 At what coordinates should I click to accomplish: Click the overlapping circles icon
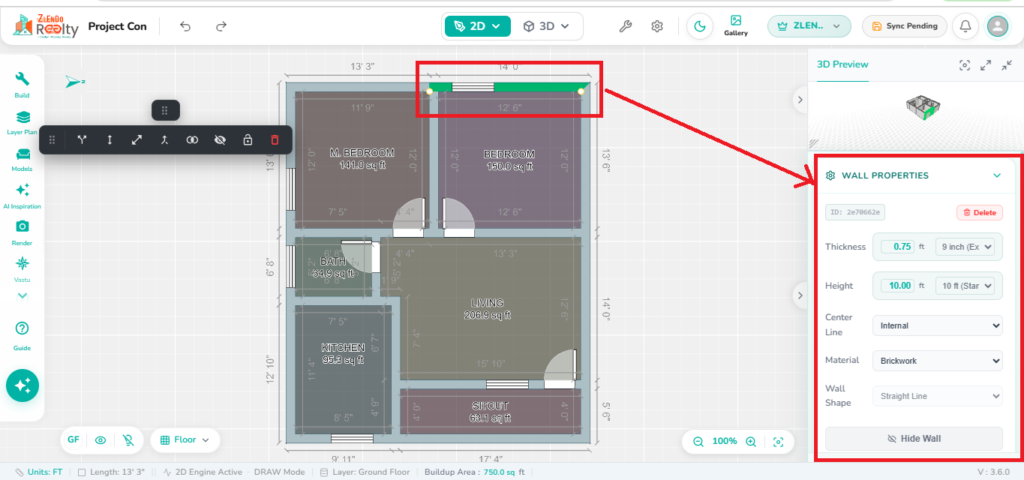(192, 140)
